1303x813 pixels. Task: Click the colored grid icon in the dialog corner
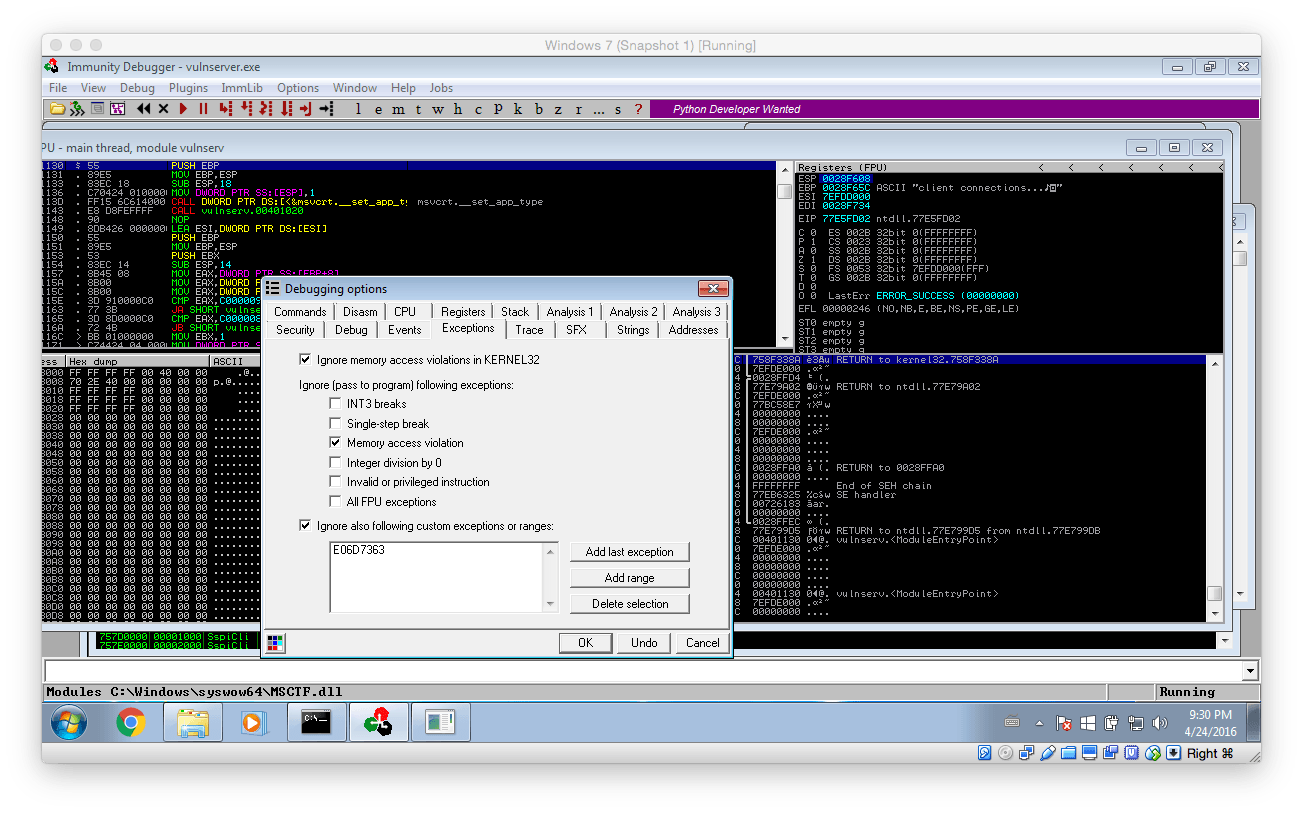pyautogui.click(x=275, y=643)
